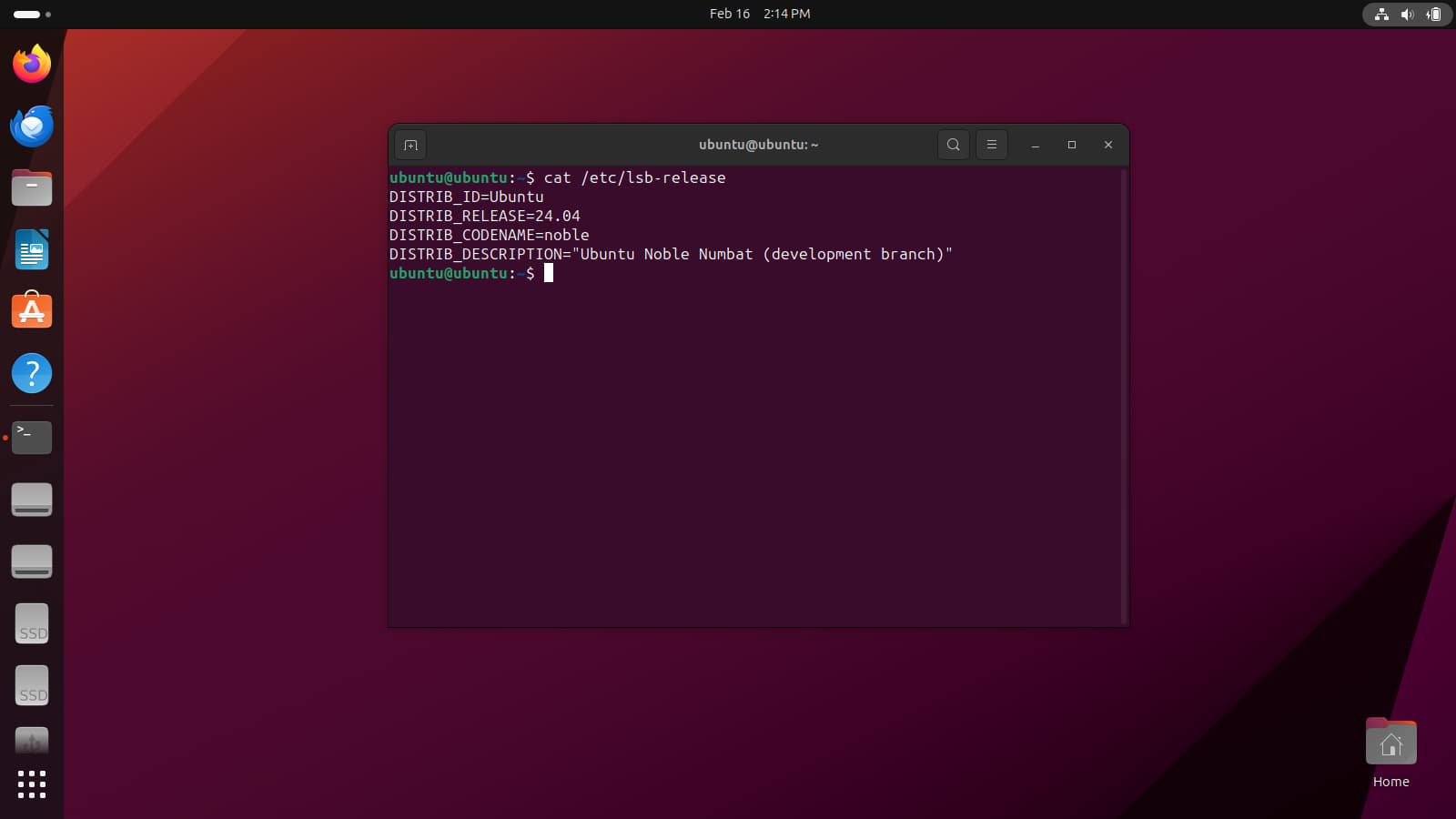Click the terminal title ubuntu@ubuntu: ~
Screen dimensions: 1456x819
coord(758,145)
